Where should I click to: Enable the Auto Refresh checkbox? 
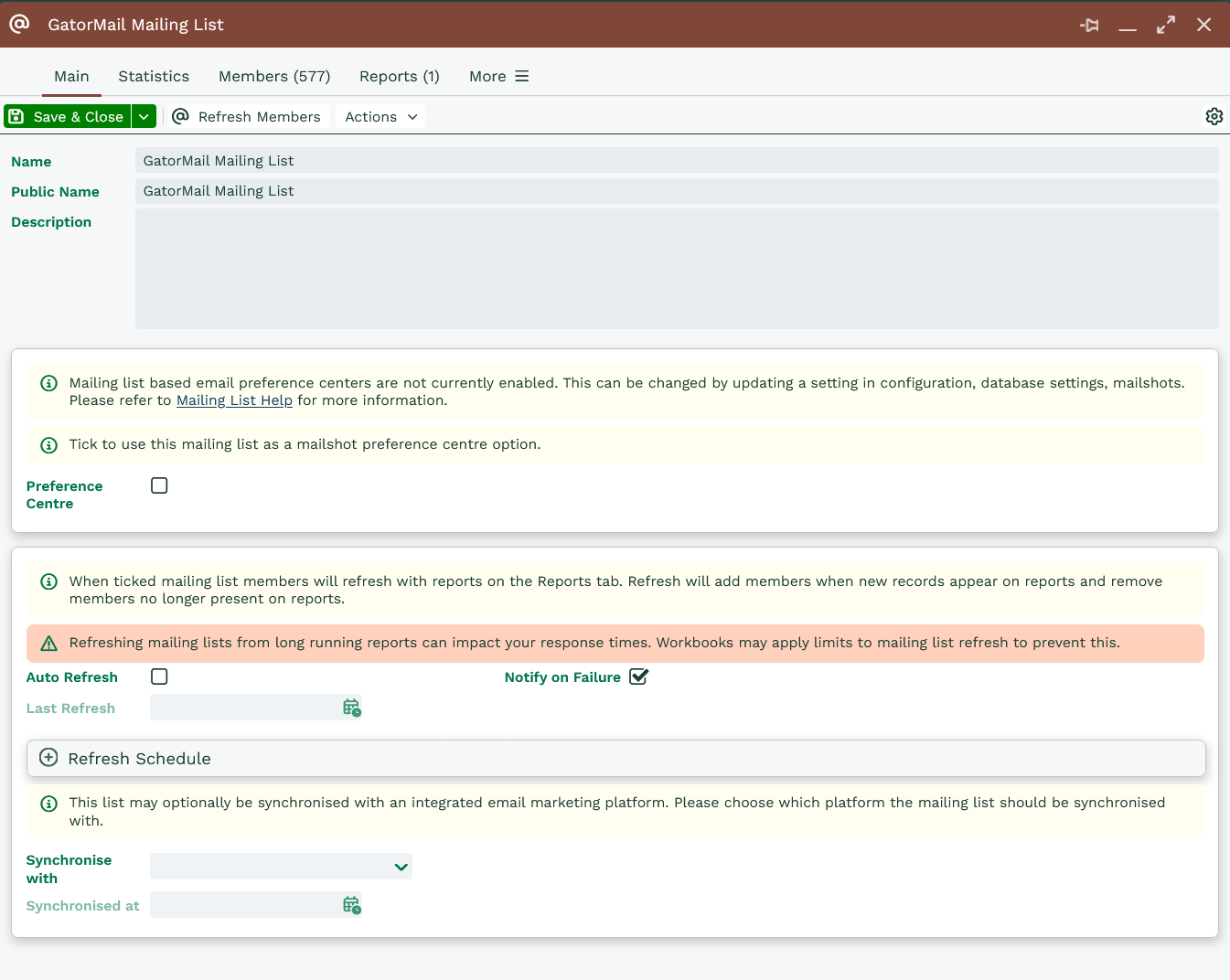[159, 676]
